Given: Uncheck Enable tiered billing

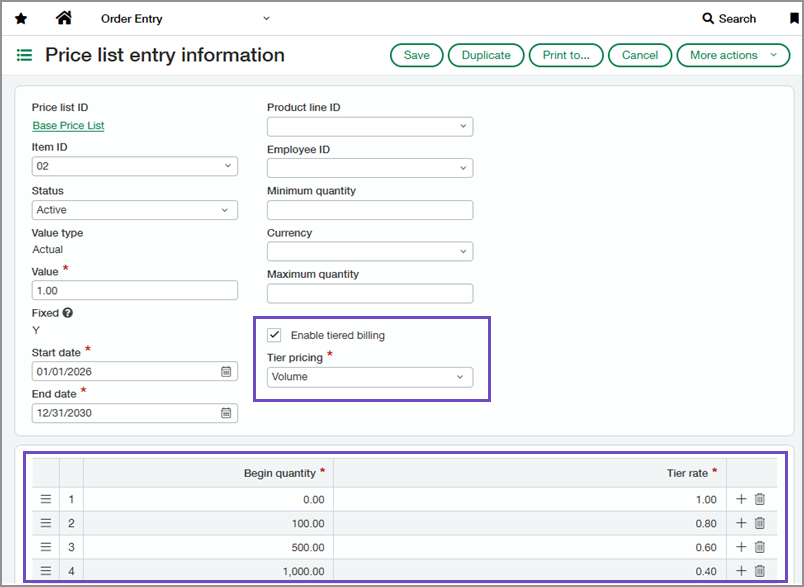Looking at the screenshot, I should tap(274, 335).
